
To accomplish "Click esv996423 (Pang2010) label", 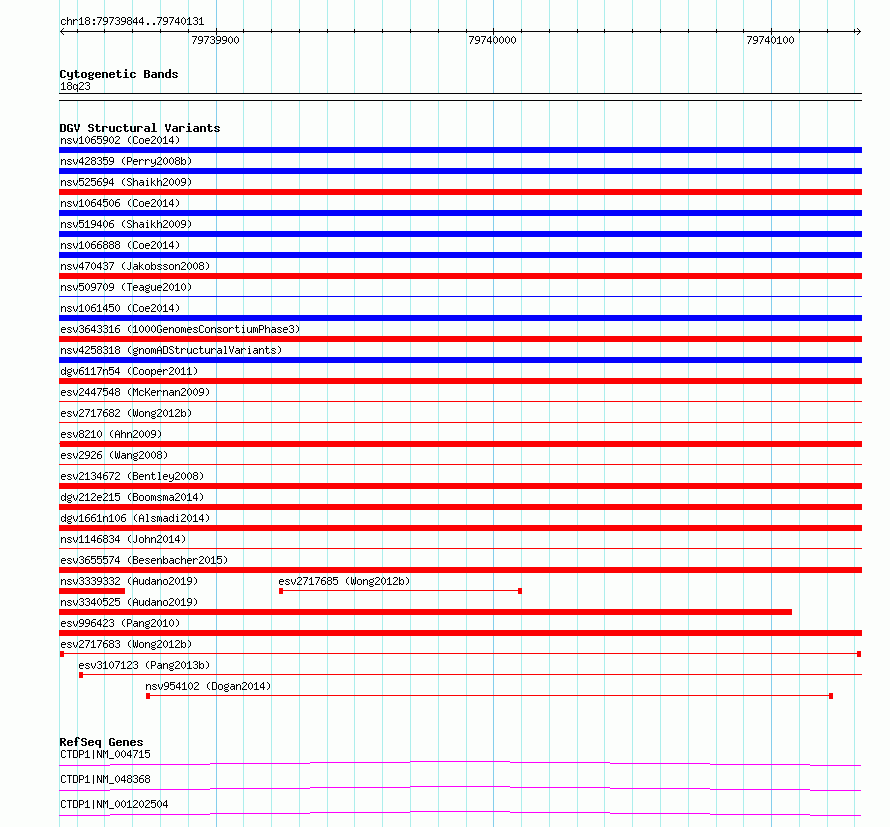I will click(120, 623).
